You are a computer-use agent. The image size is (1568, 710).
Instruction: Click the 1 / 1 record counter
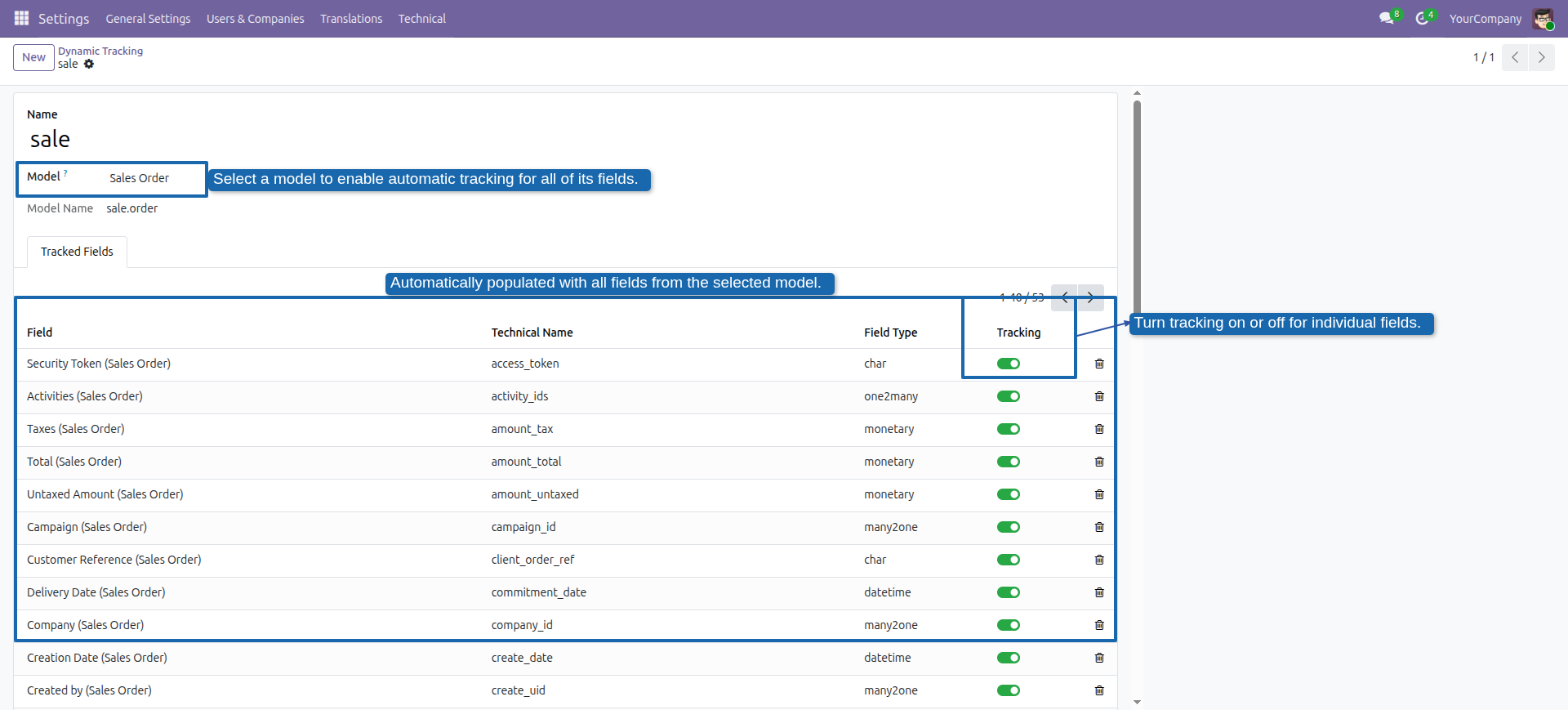pos(1483,57)
